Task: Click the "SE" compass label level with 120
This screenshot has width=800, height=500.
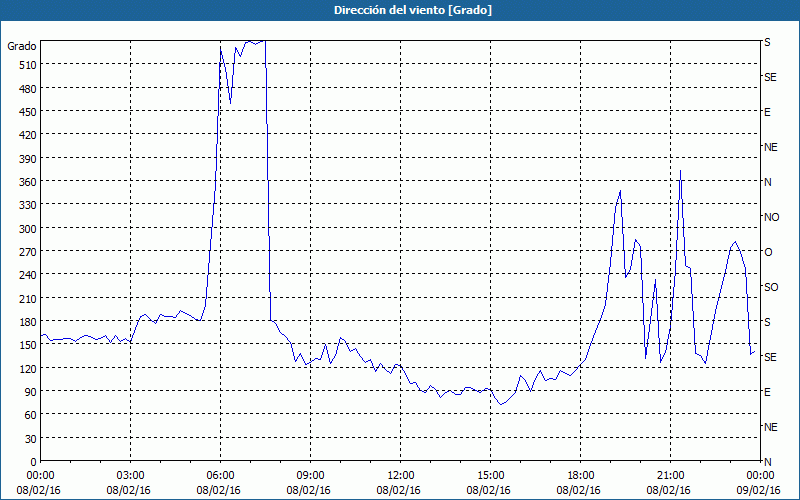Action: tap(770, 357)
